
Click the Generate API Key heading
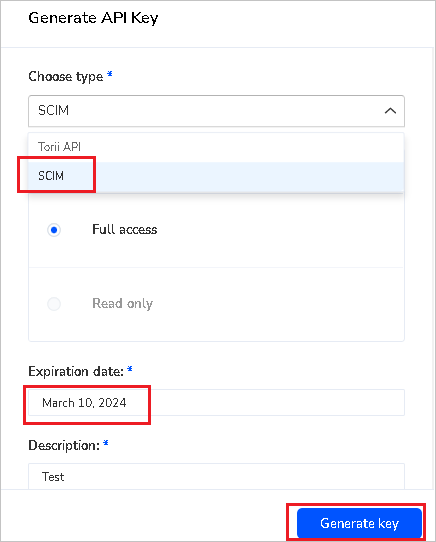[93, 18]
